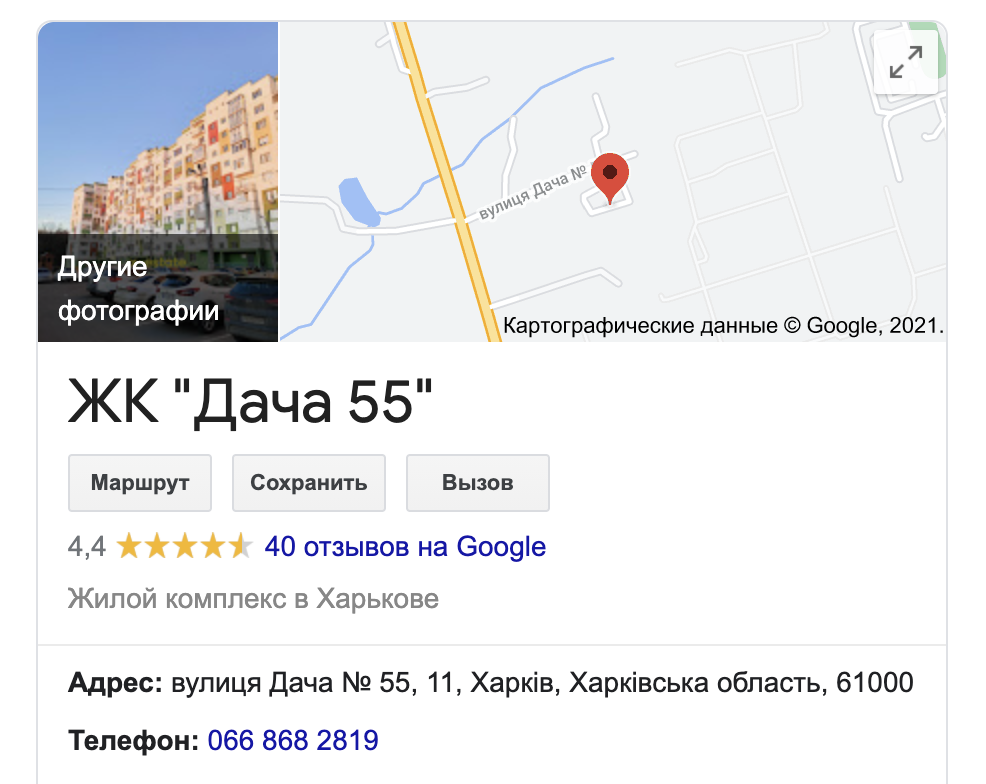The image size is (986, 784).
Task: Click the yellow highway on the map
Action: (446, 182)
